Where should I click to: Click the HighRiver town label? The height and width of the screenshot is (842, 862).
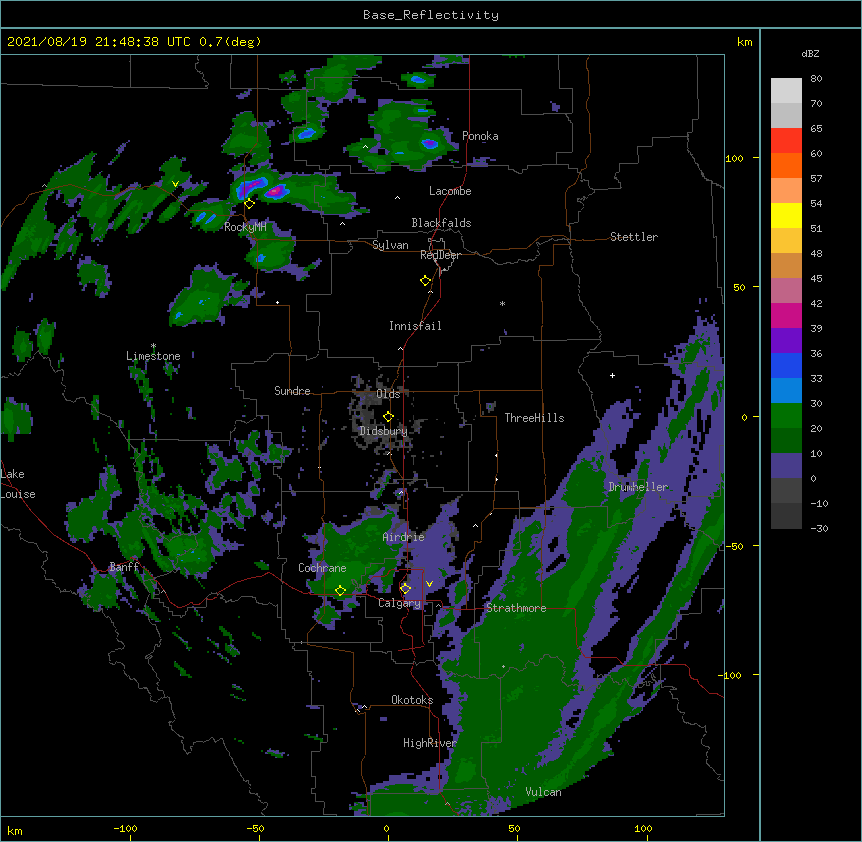tap(430, 743)
